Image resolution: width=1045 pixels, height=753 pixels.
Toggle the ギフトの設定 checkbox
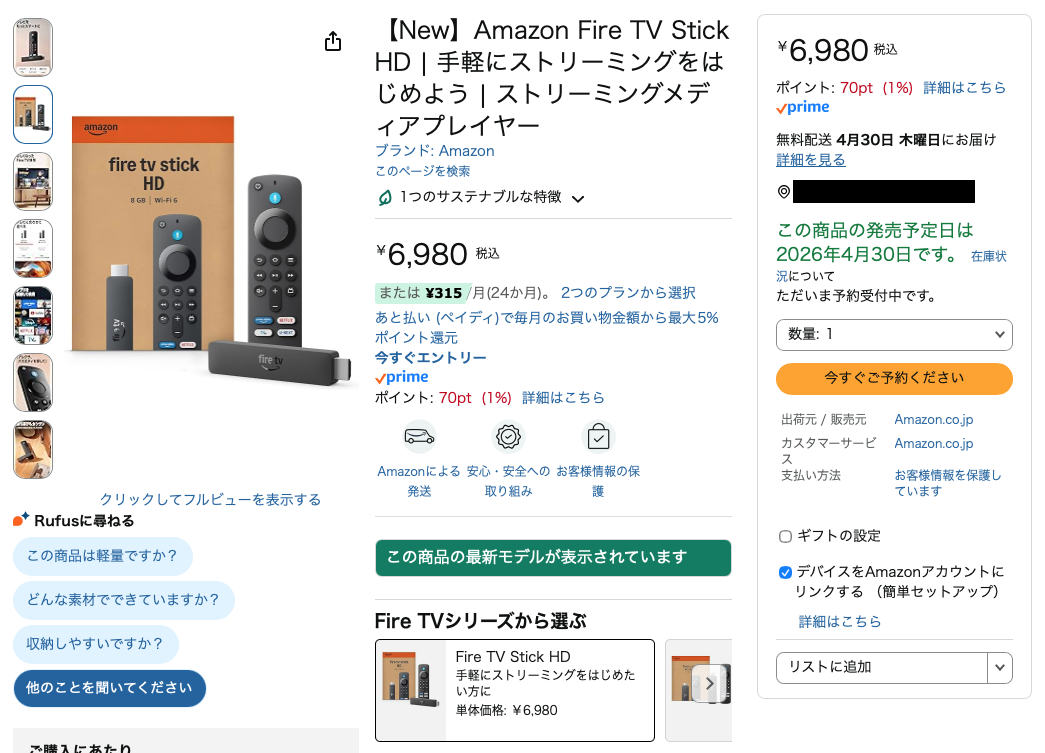(x=785, y=536)
